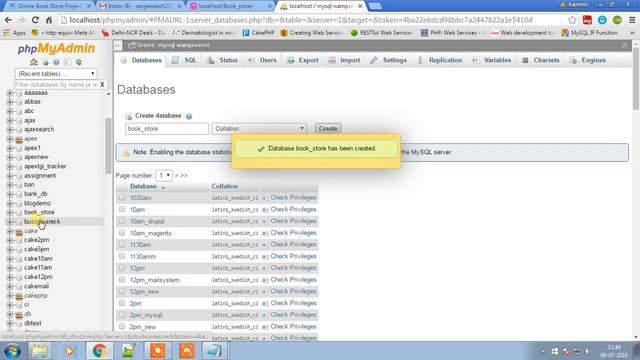Tick the checkbox for 10am_magento database
The width and height of the screenshot is (640, 360).
point(122,233)
